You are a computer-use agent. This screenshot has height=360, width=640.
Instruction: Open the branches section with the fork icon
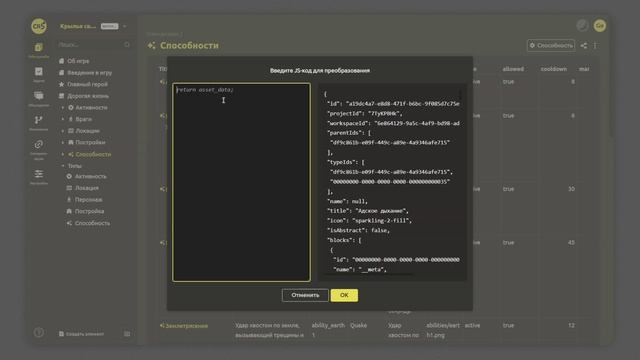[x=39, y=120]
